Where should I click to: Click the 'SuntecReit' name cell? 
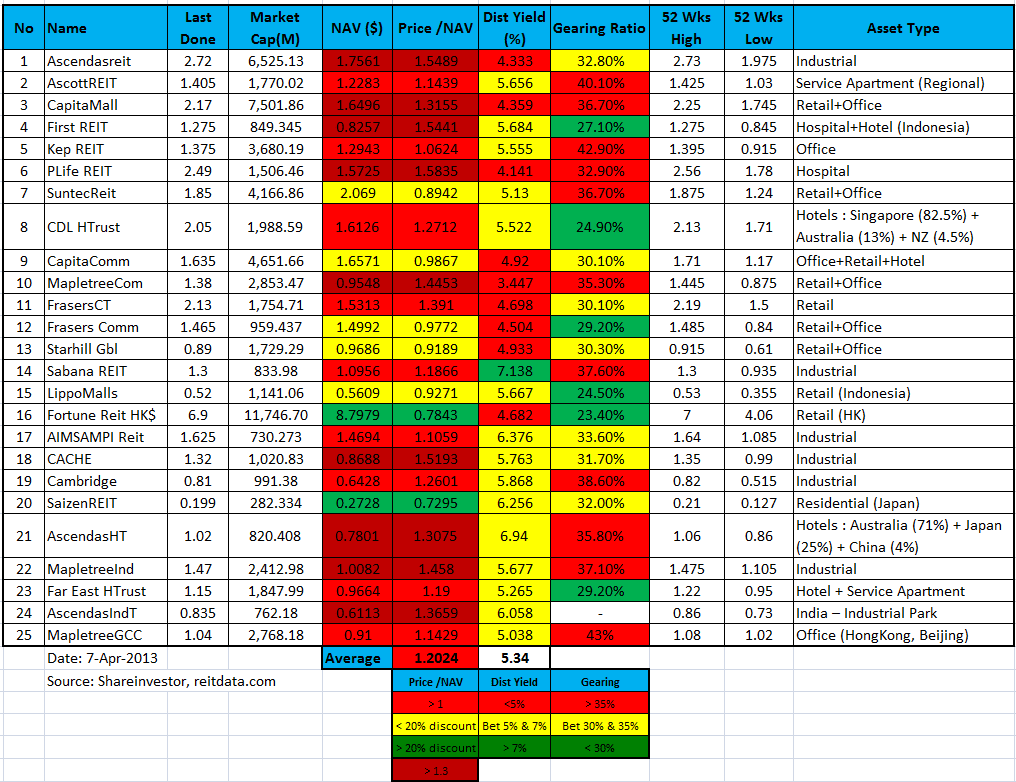106,193
